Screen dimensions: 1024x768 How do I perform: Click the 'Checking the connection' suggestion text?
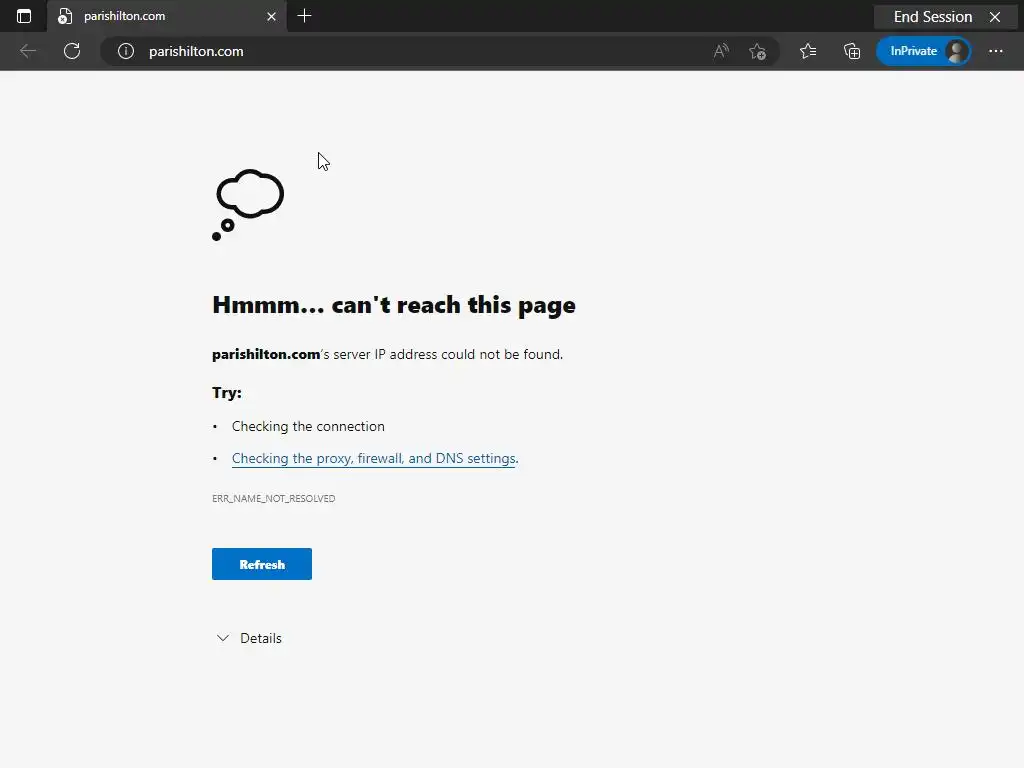(308, 426)
